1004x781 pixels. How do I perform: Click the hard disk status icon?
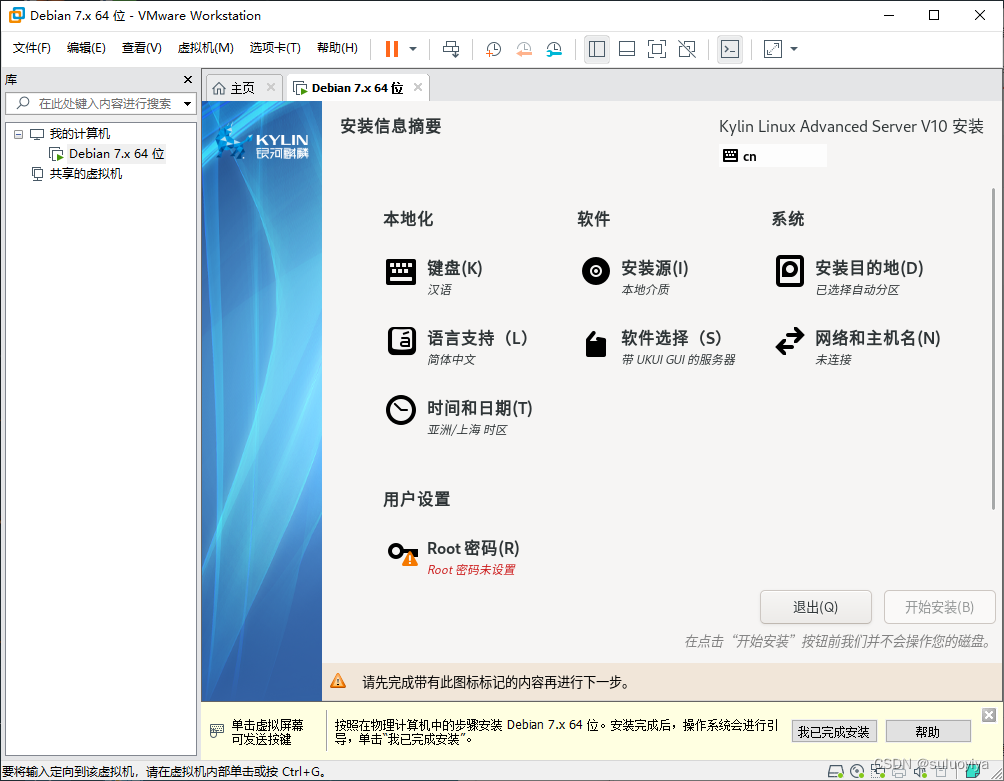pos(836,770)
